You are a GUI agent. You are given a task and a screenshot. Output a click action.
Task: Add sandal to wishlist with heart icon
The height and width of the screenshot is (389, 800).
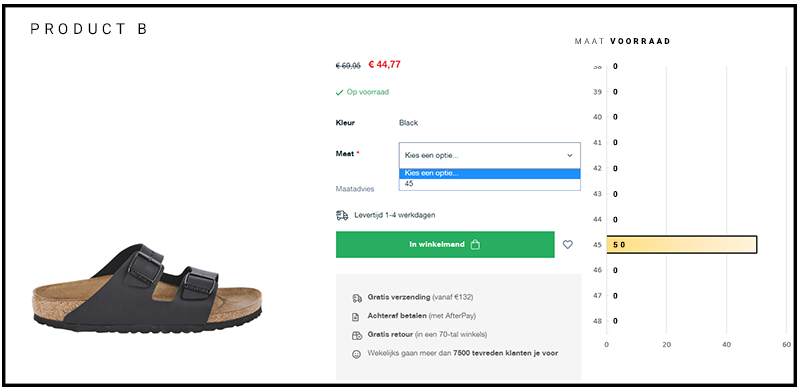[567, 245]
